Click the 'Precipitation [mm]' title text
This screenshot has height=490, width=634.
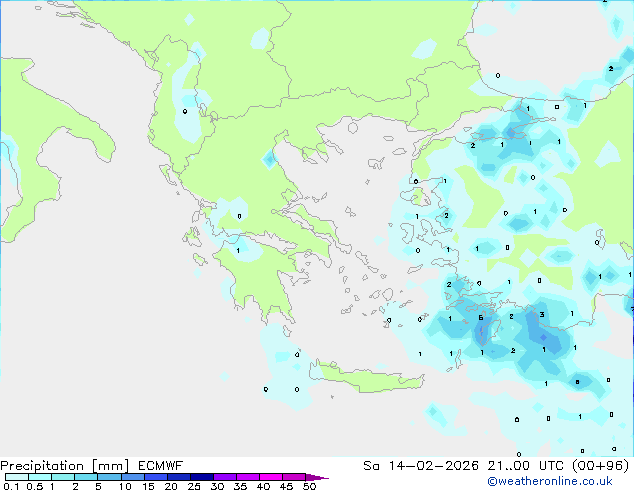65,466
